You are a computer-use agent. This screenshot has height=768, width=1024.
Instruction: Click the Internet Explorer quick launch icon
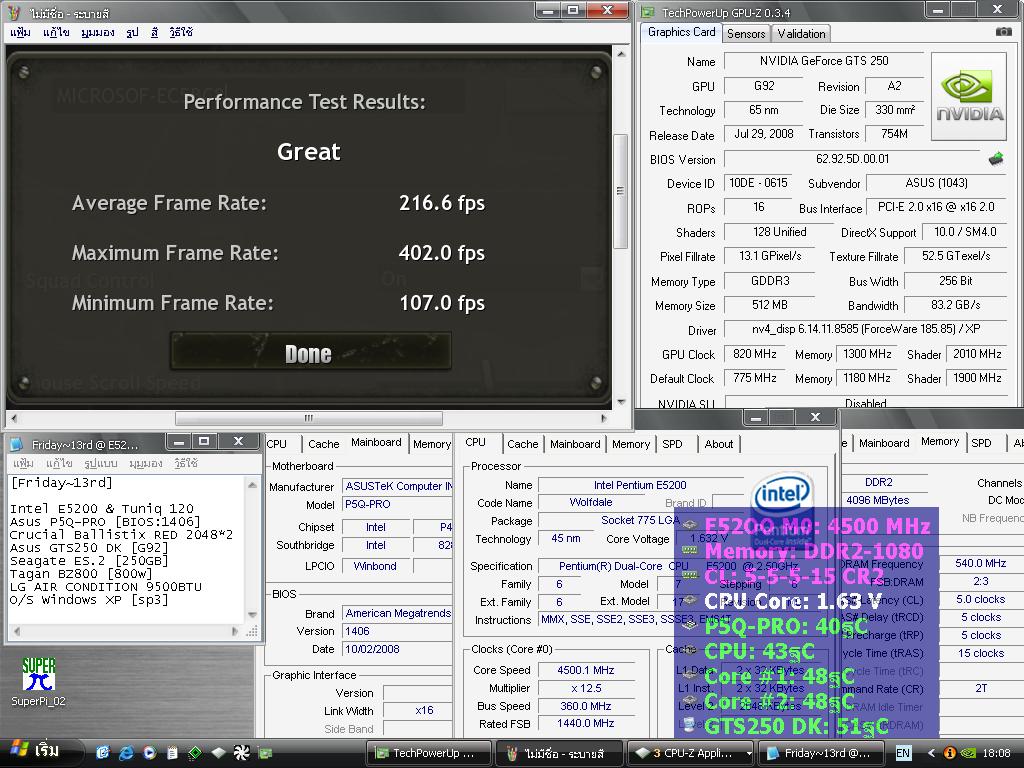tap(125, 753)
